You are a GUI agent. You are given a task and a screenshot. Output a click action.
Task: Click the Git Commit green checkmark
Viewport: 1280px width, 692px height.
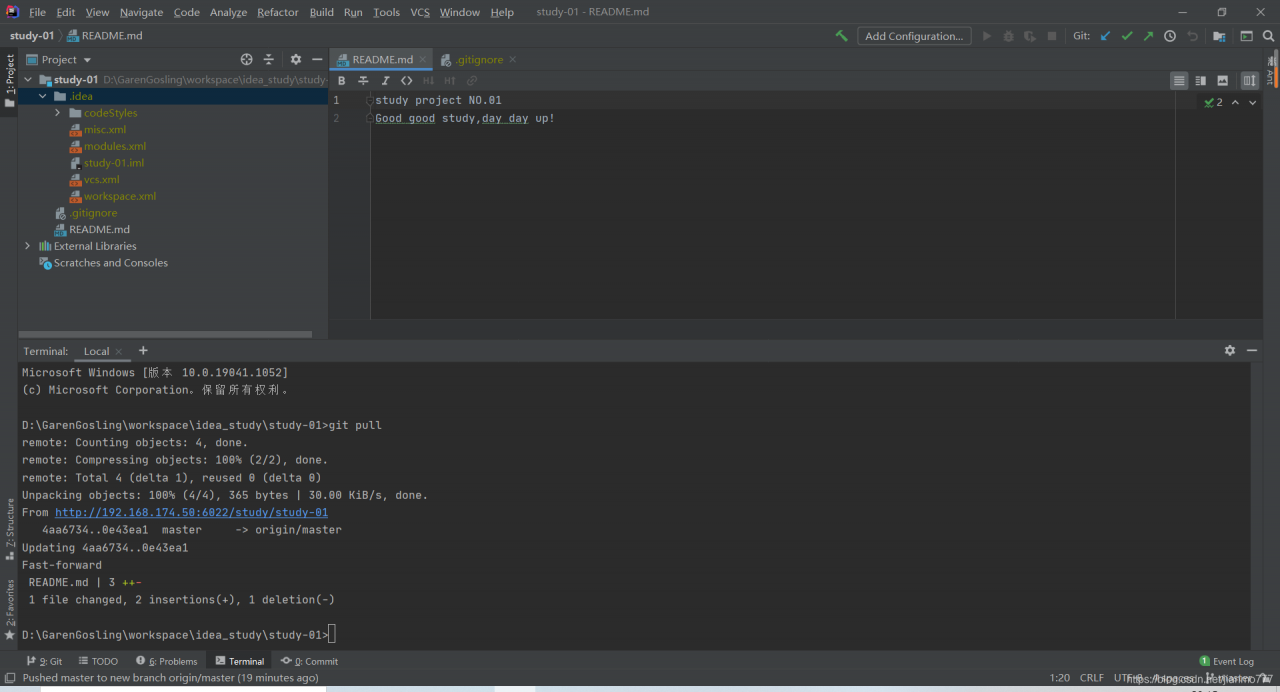[x=1127, y=36]
